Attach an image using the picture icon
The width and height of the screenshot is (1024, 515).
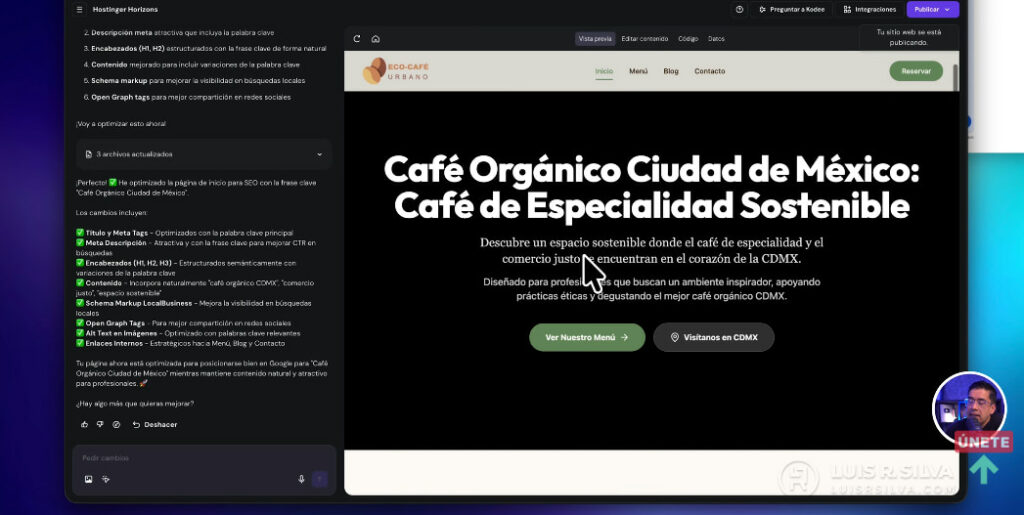tap(89, 479)
